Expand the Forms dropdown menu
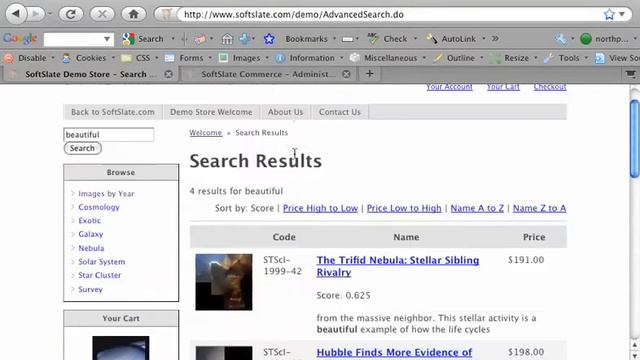This screenshot has height=360, width=640. (210, 58)
